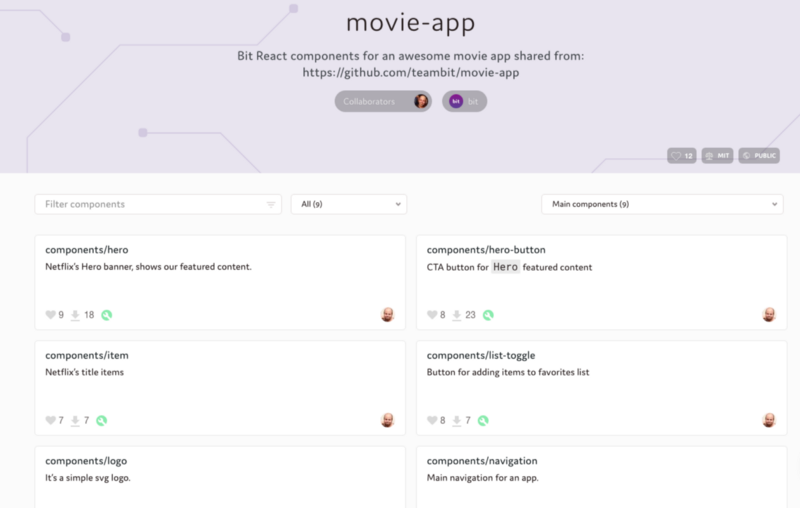Focus the Filter components search field
Screen dimensions: 800x508
[150, 204]
